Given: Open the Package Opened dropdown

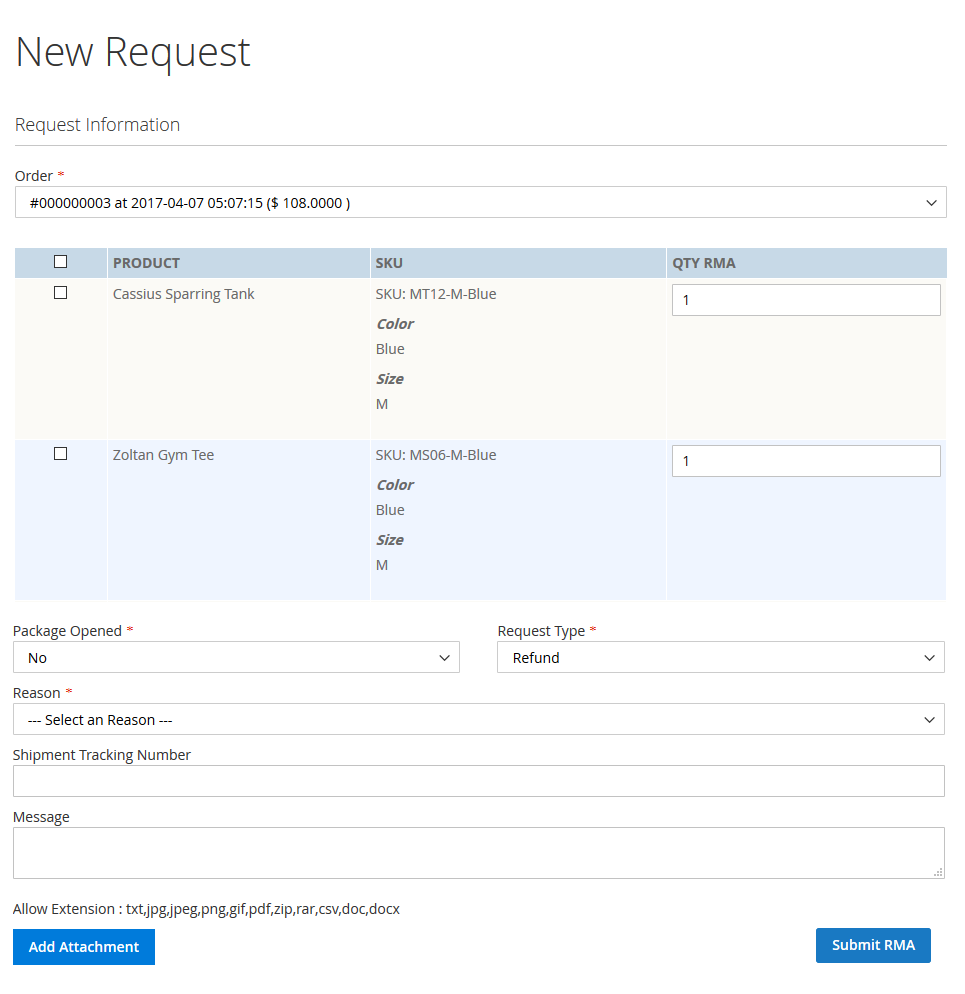Looking at the screenshot, I should (x=236, y=657).
